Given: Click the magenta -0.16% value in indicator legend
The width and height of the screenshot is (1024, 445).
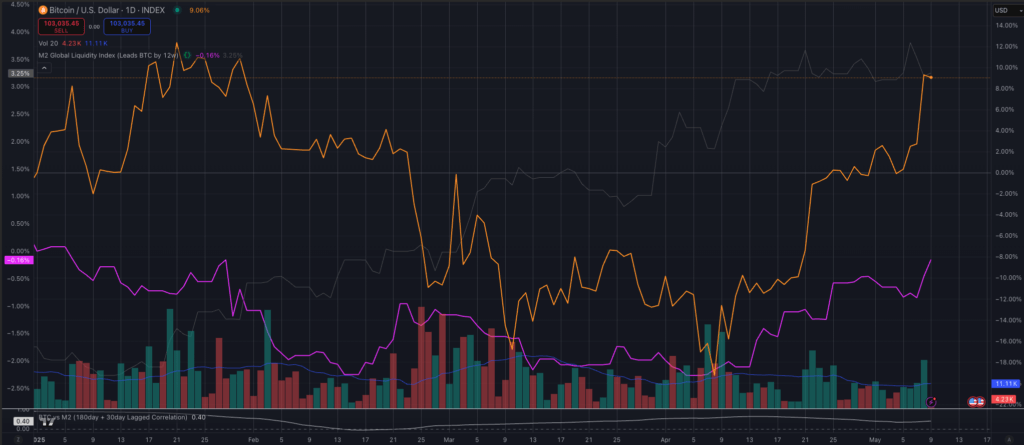Looking at the screenshot, I should pos(209,56).
